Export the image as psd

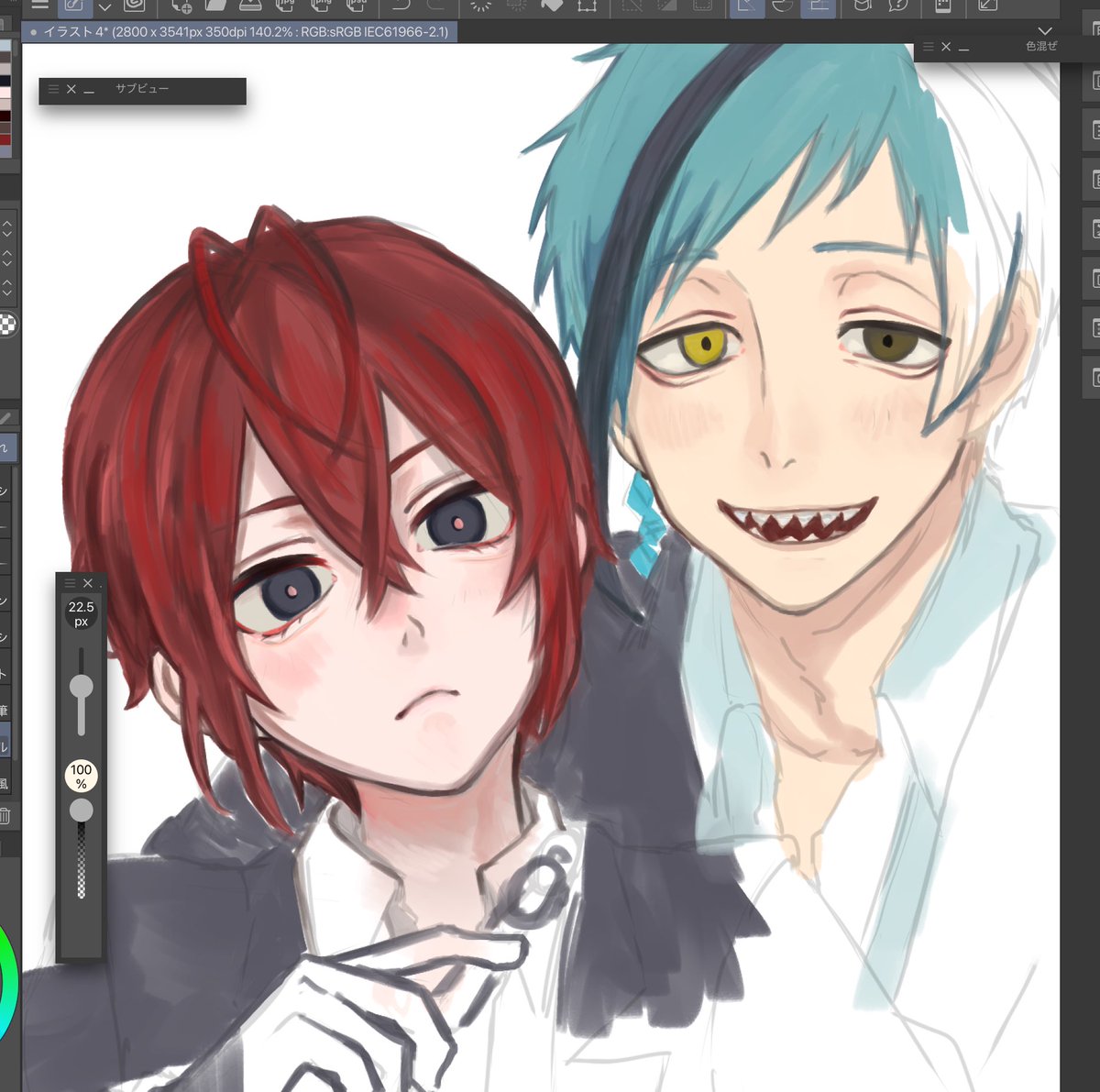(357, 6)
